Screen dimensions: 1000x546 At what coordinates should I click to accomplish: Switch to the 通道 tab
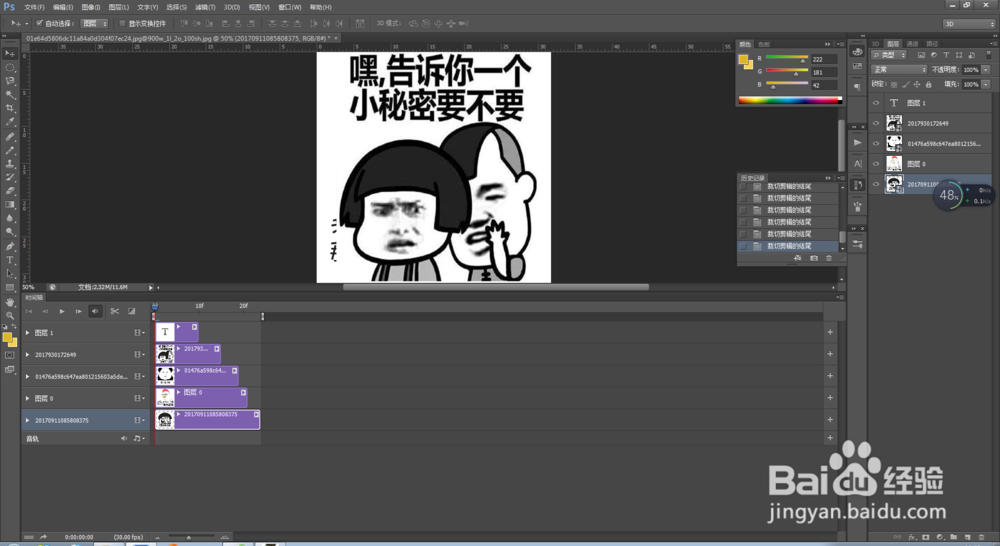913,43
